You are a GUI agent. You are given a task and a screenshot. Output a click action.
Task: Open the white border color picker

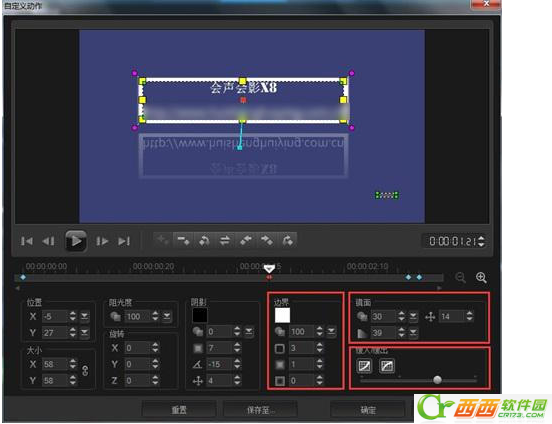point(282,315)
